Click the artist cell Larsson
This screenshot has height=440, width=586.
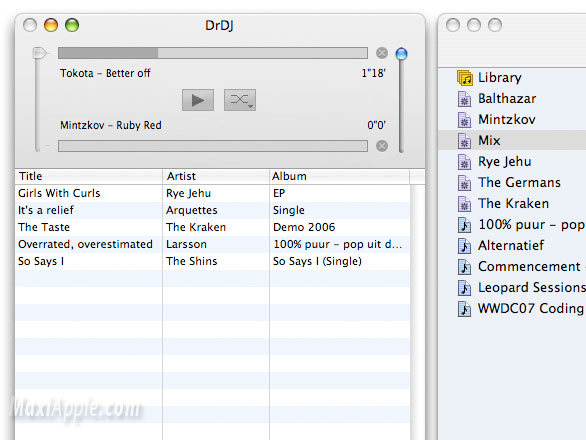pos(186,244)
